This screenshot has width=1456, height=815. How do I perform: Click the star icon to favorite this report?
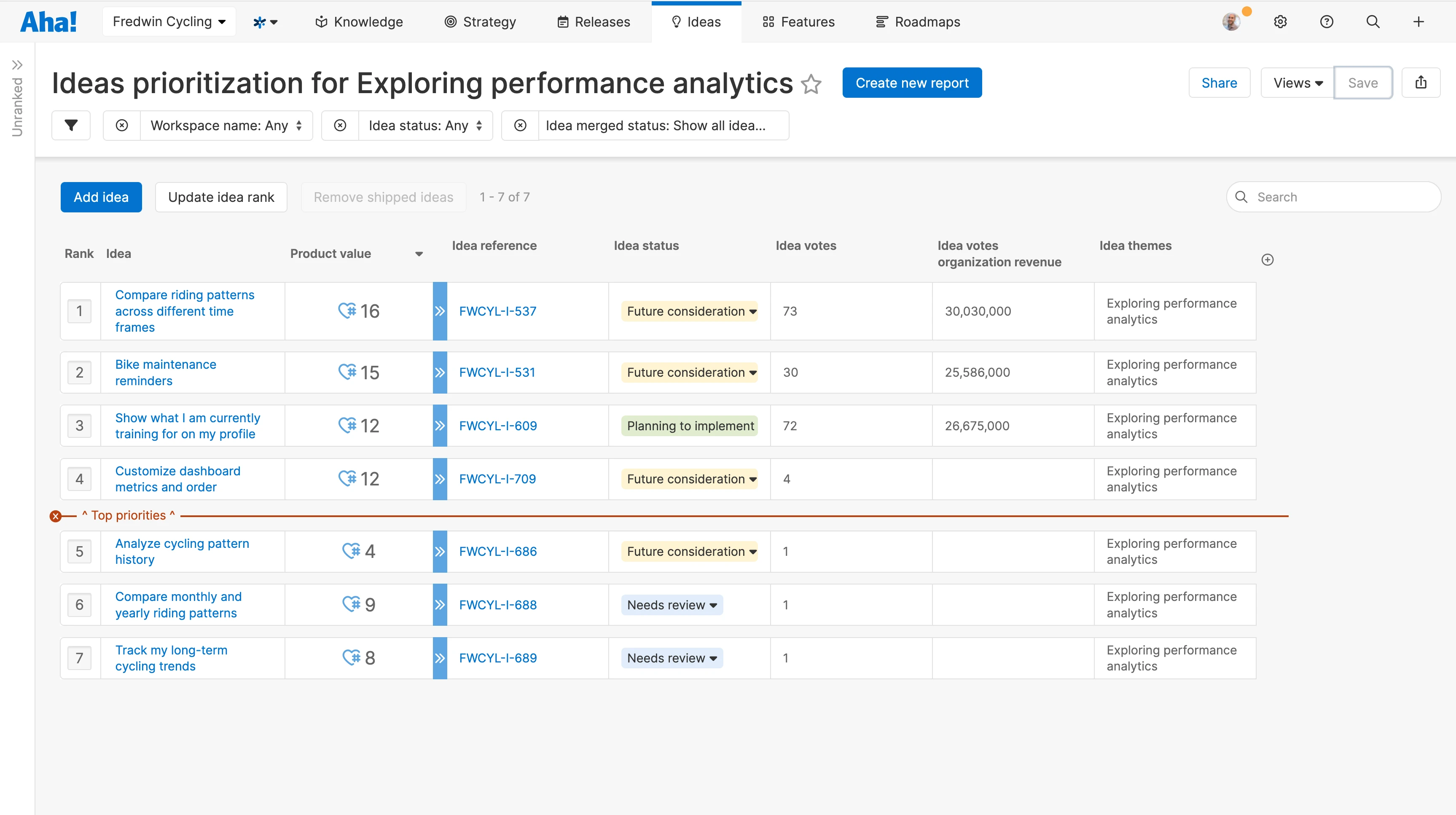[x=811, y=84]
